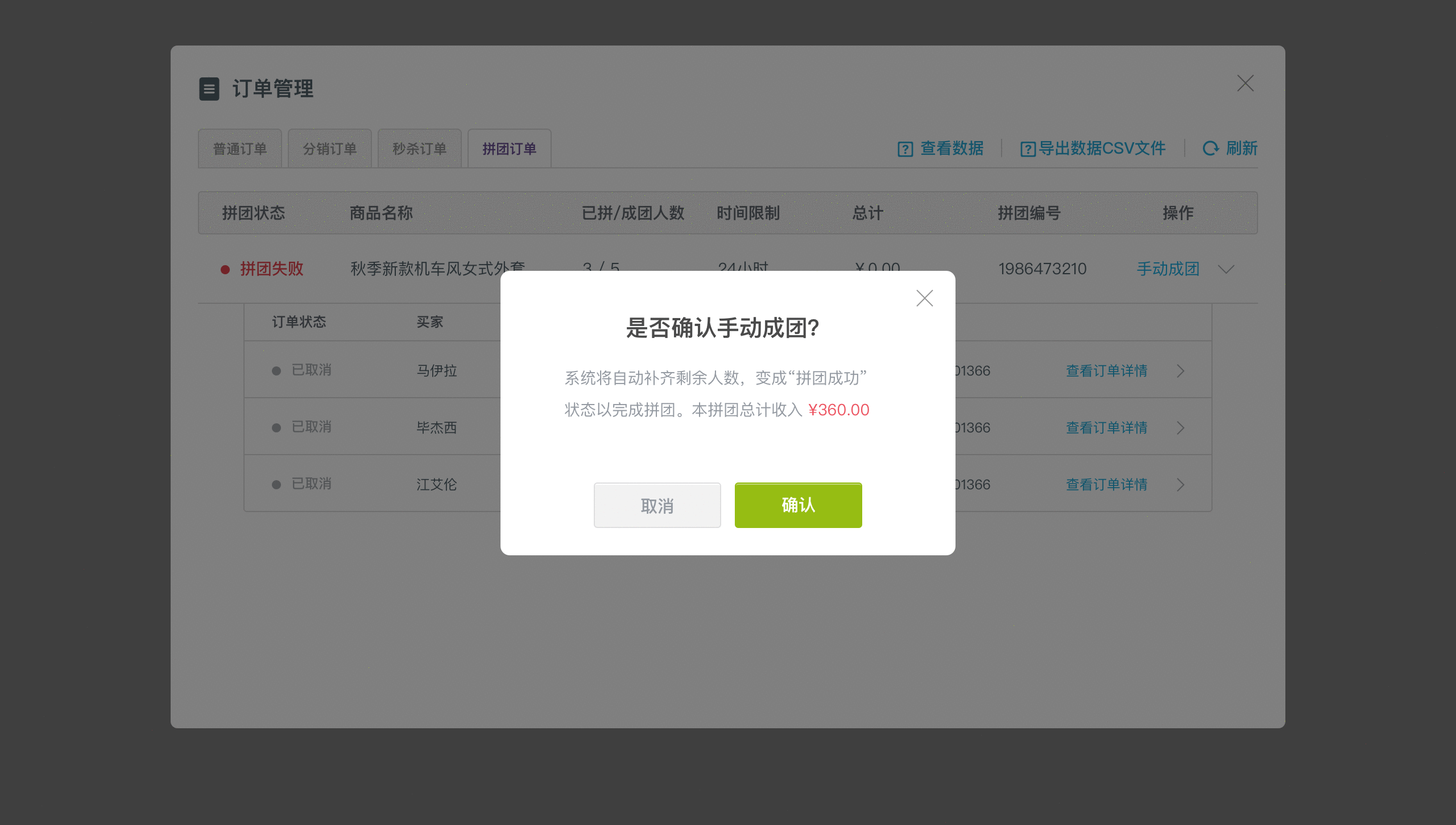Image resolution: width=1456 pixels, height=825 pixels.
Task: Close the manual group confirmation dialog
Action: click(924, 298)
